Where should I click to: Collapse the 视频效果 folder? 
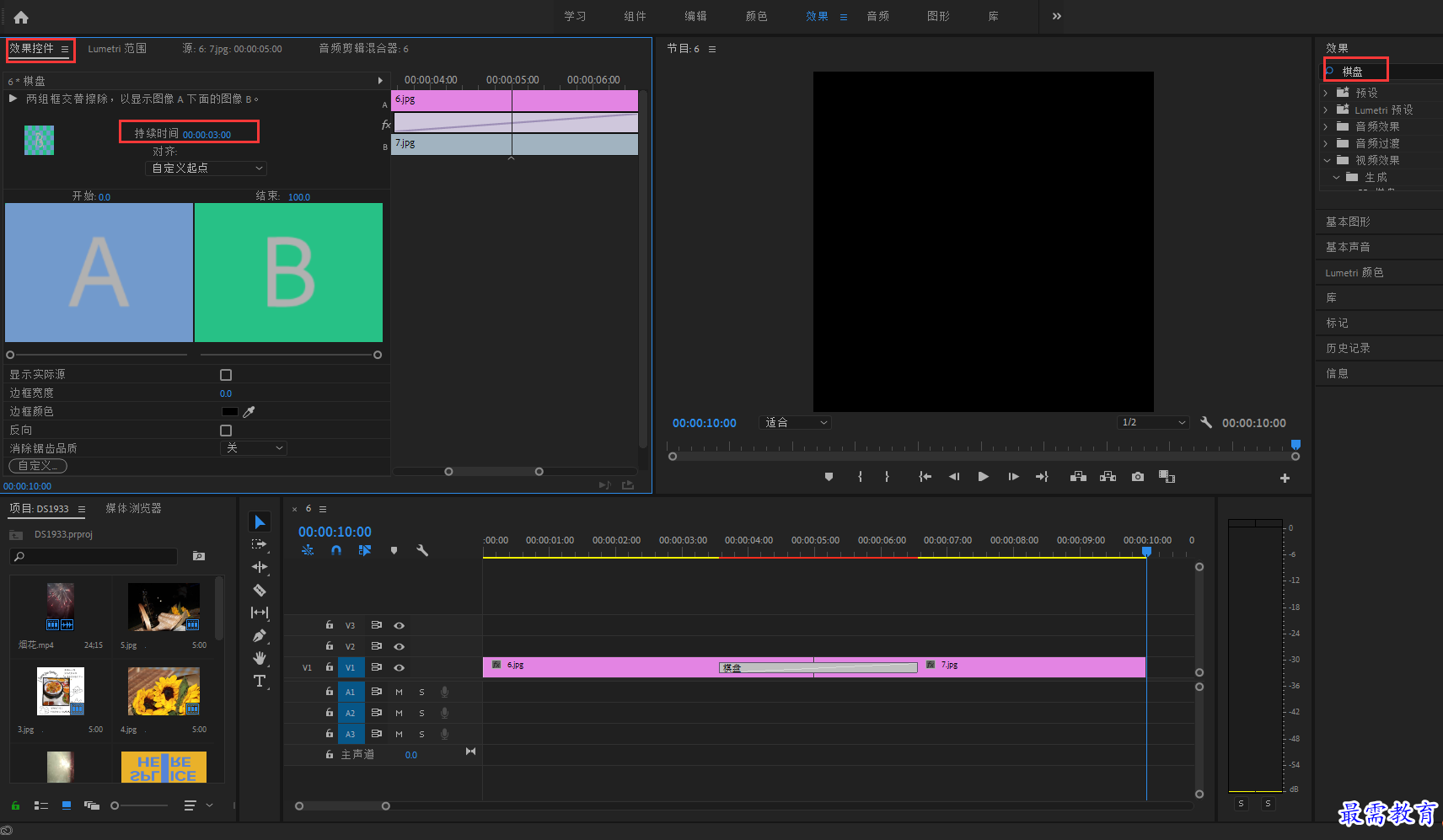(1327, 160)
